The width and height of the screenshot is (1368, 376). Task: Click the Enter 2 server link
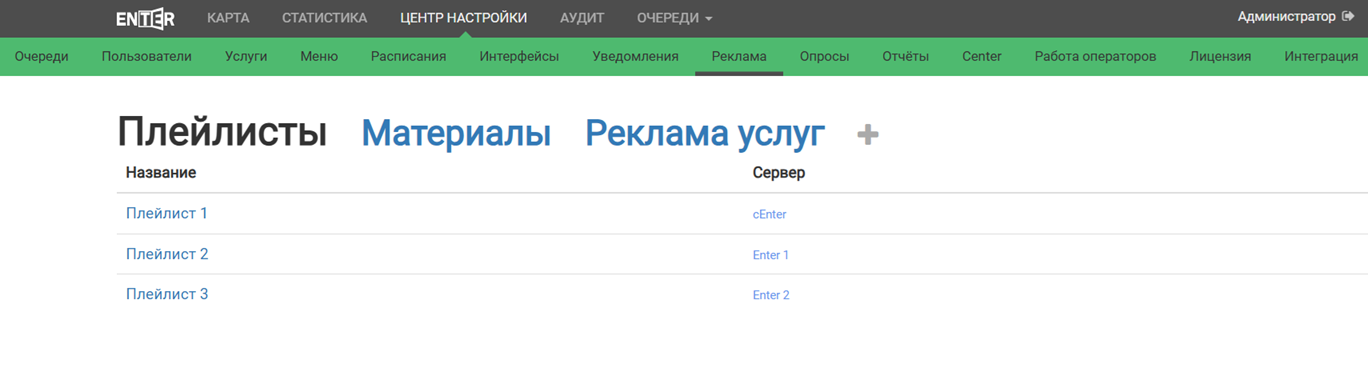coord(771,295)
